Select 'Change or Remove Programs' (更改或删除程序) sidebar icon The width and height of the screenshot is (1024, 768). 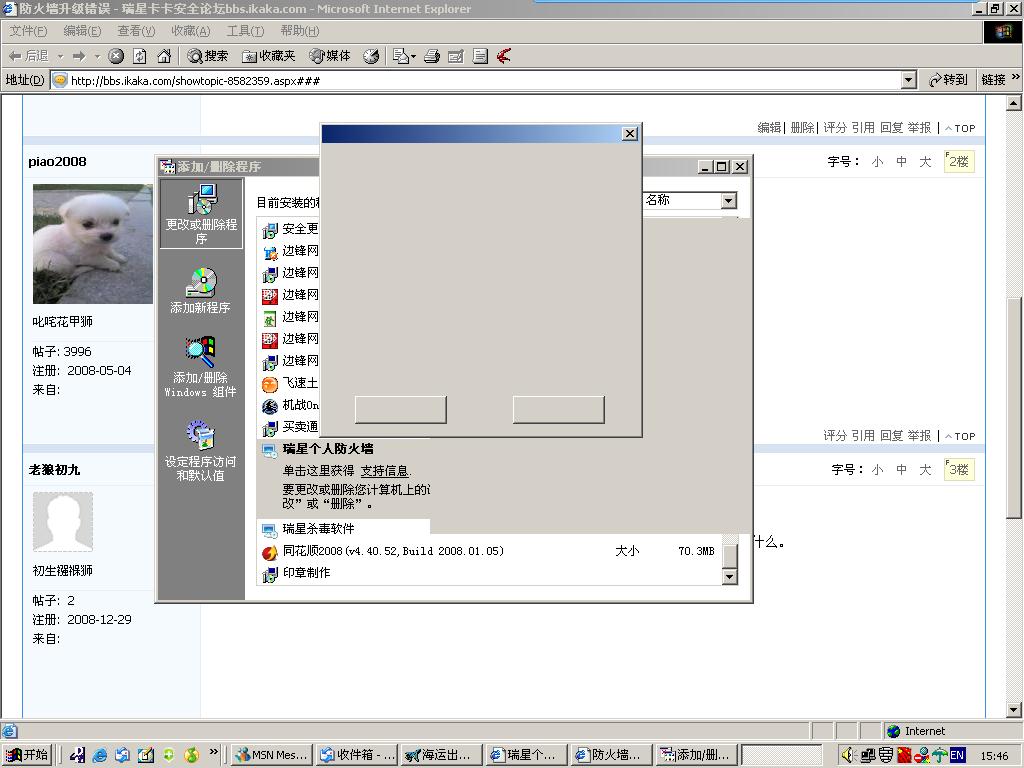pyautogui.click(x=201, y=214)
